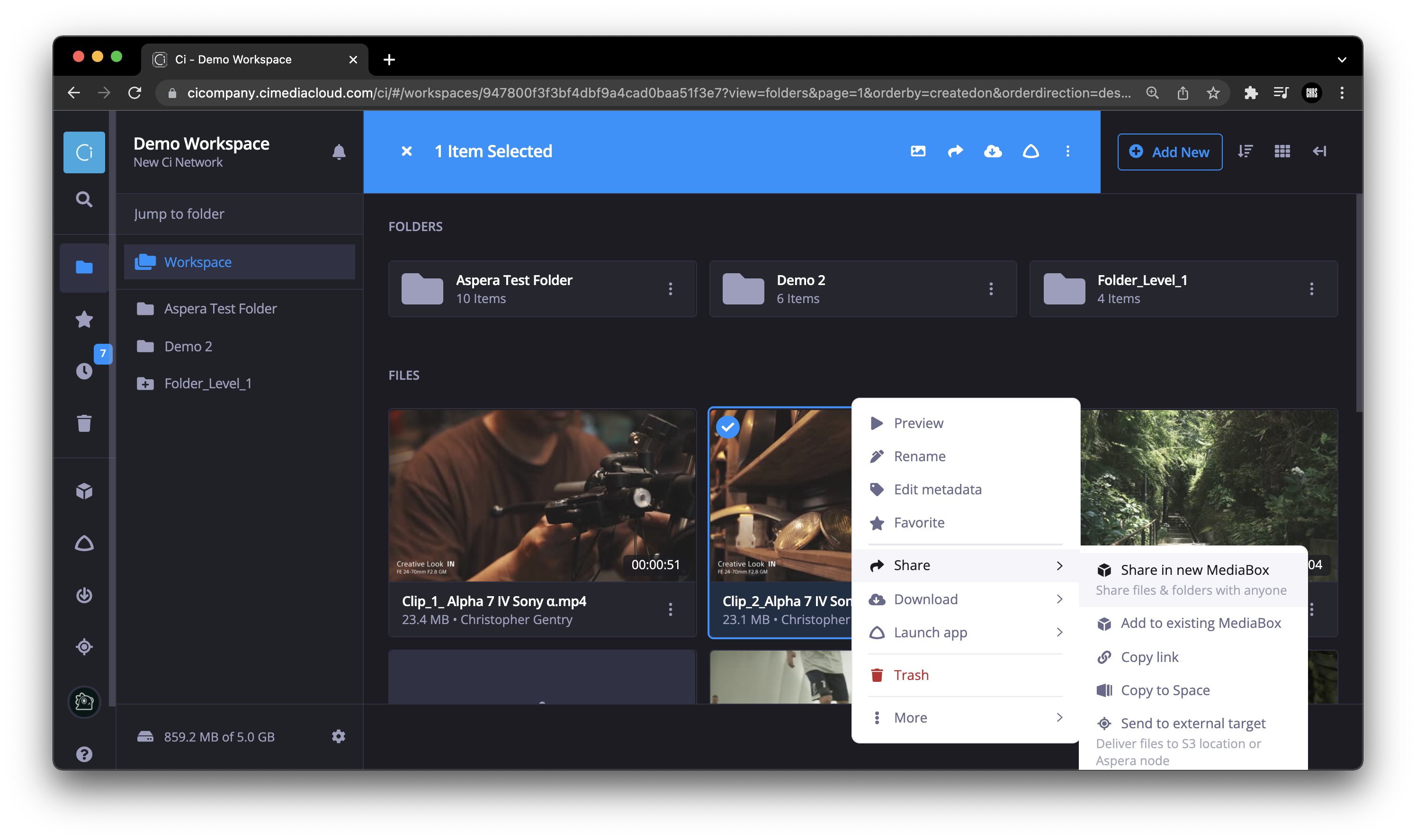The height and width of the screenshot is (840, 1416).
Task: Open the user avatar profile icon
Action: coord(84,702)
